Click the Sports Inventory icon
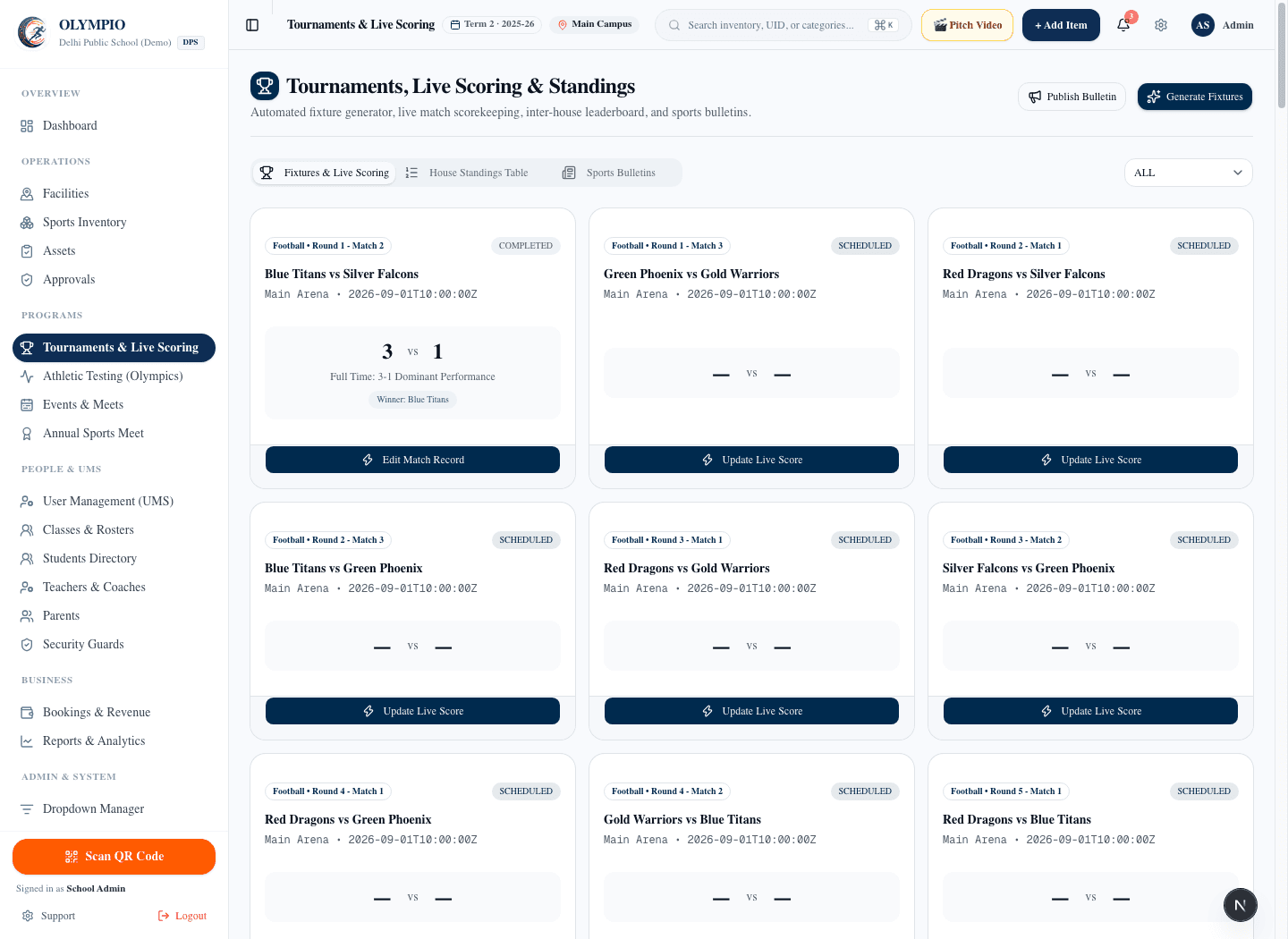Image resolution: width=1288 pixels, height=939 pixels. point(27,223)
